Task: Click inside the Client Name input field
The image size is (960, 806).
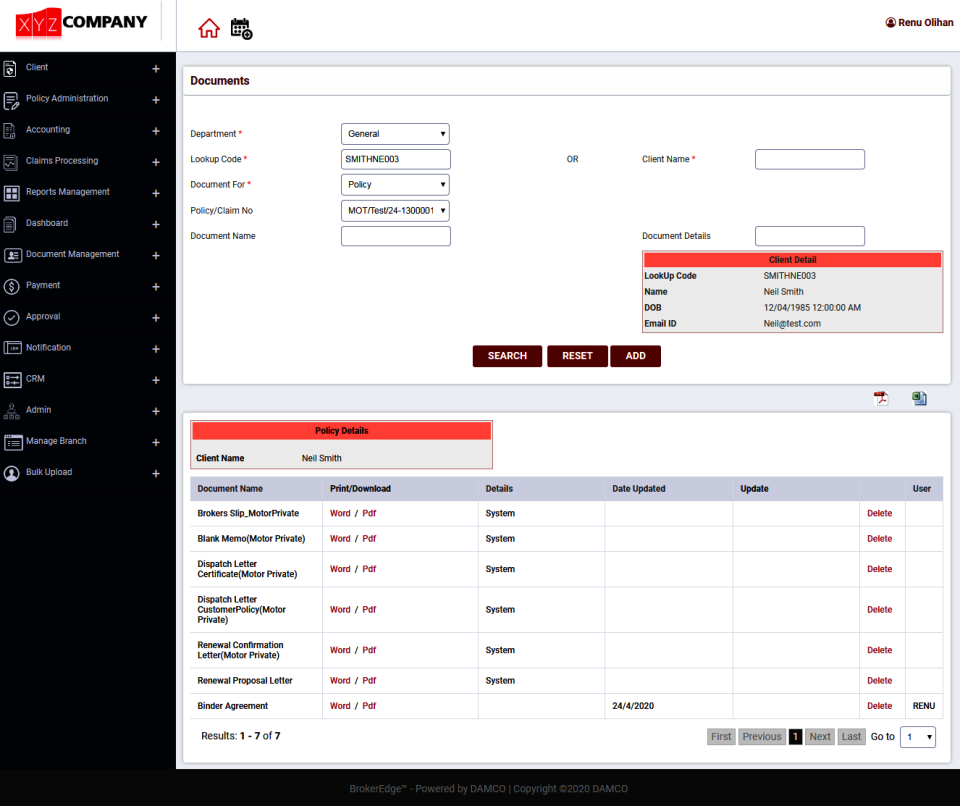Action: 809,159
